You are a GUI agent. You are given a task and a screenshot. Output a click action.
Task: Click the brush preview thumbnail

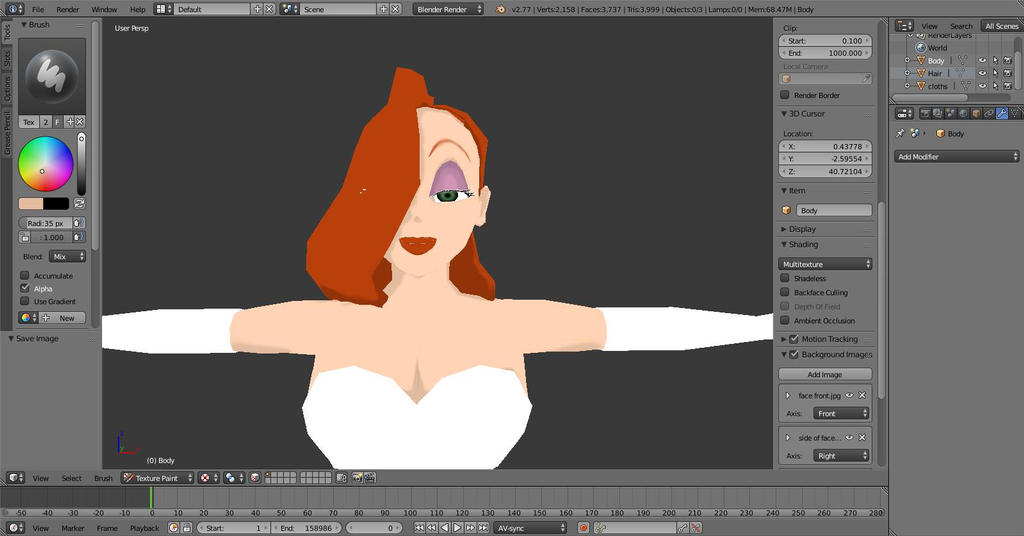[52, 76]
